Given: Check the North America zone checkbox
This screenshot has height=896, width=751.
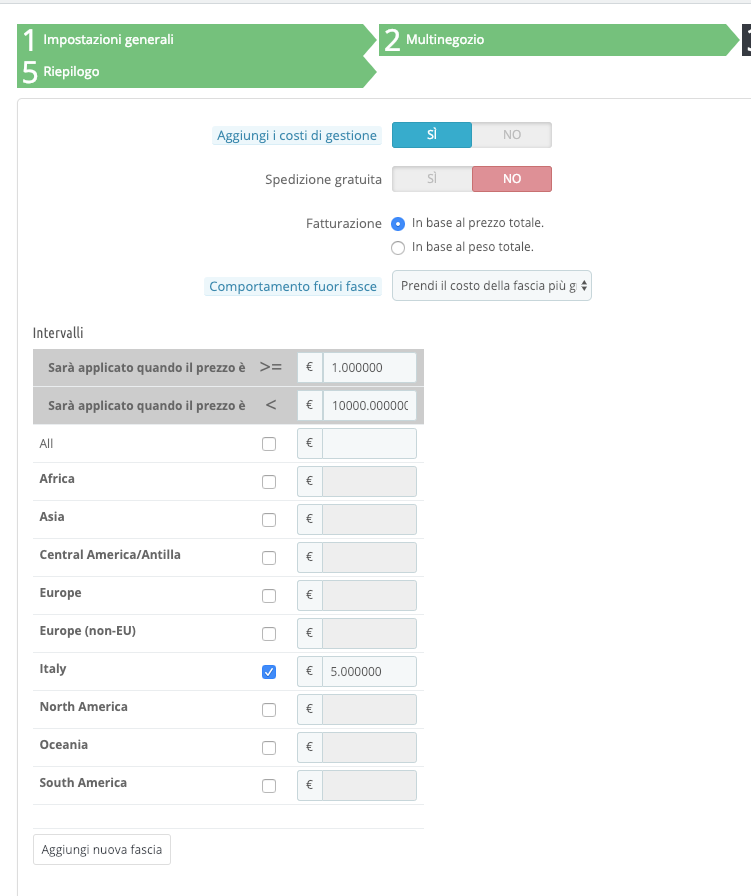Looking at the screenshot, I should [x=269, y=710].
